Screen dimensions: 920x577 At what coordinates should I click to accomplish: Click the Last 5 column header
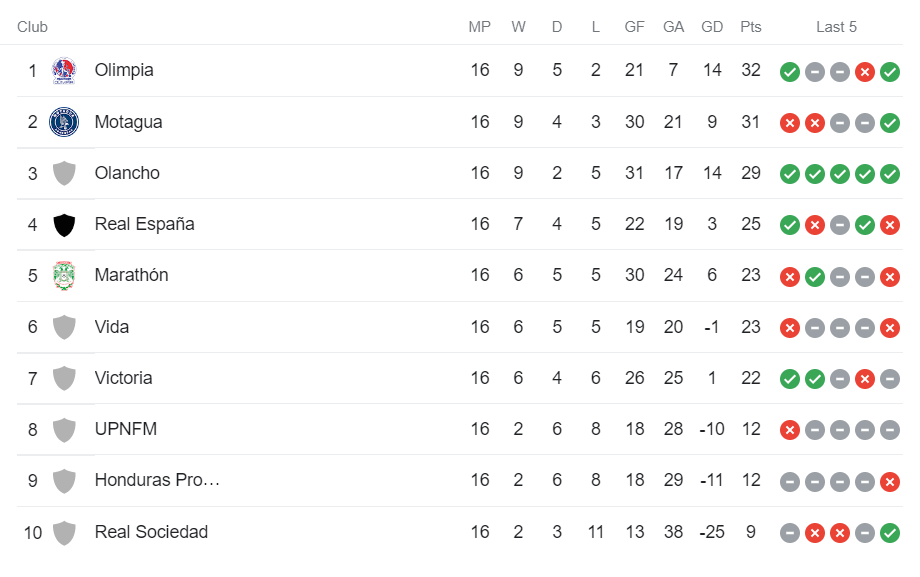pyautogui.click(x=836, y=27)
